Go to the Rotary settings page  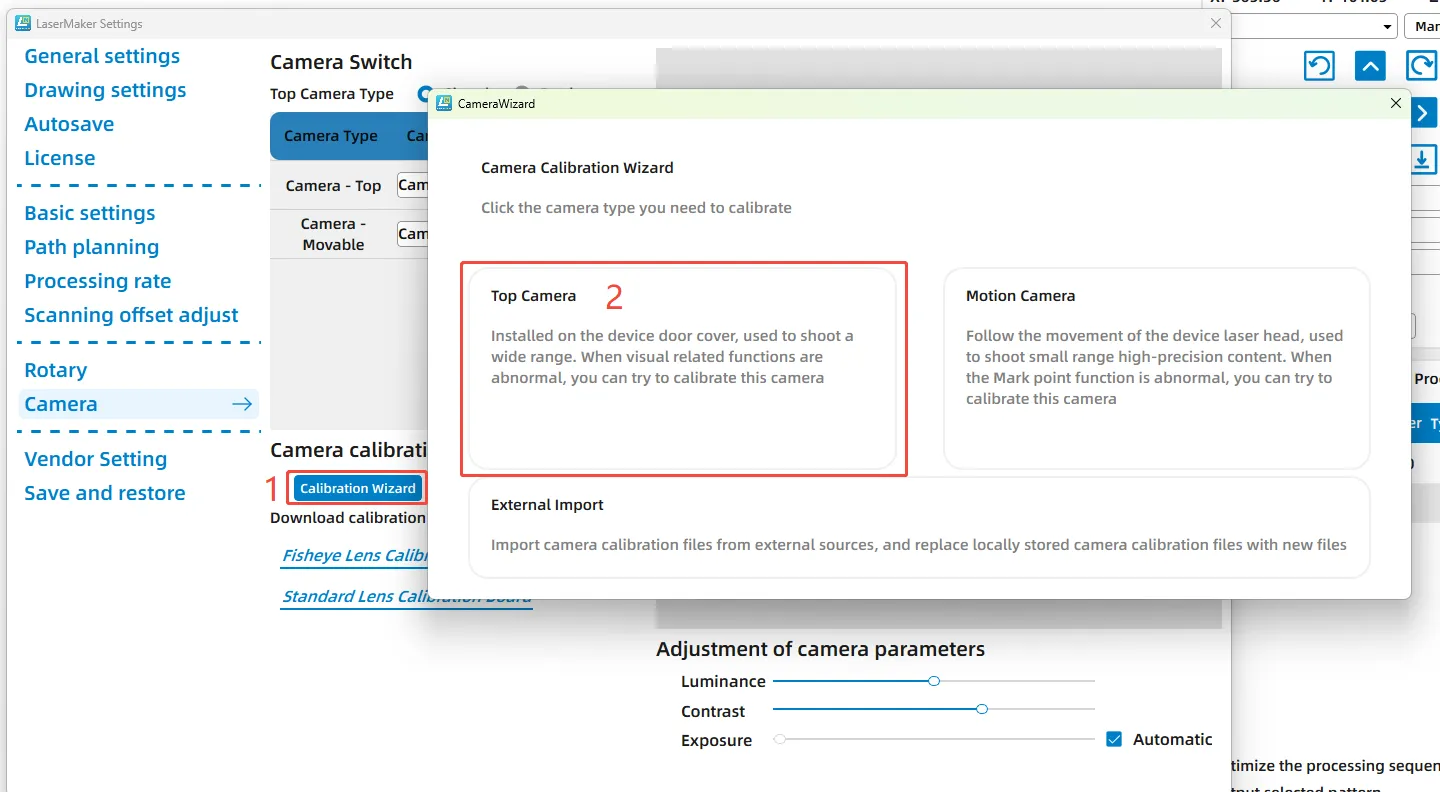click(56, 370)
